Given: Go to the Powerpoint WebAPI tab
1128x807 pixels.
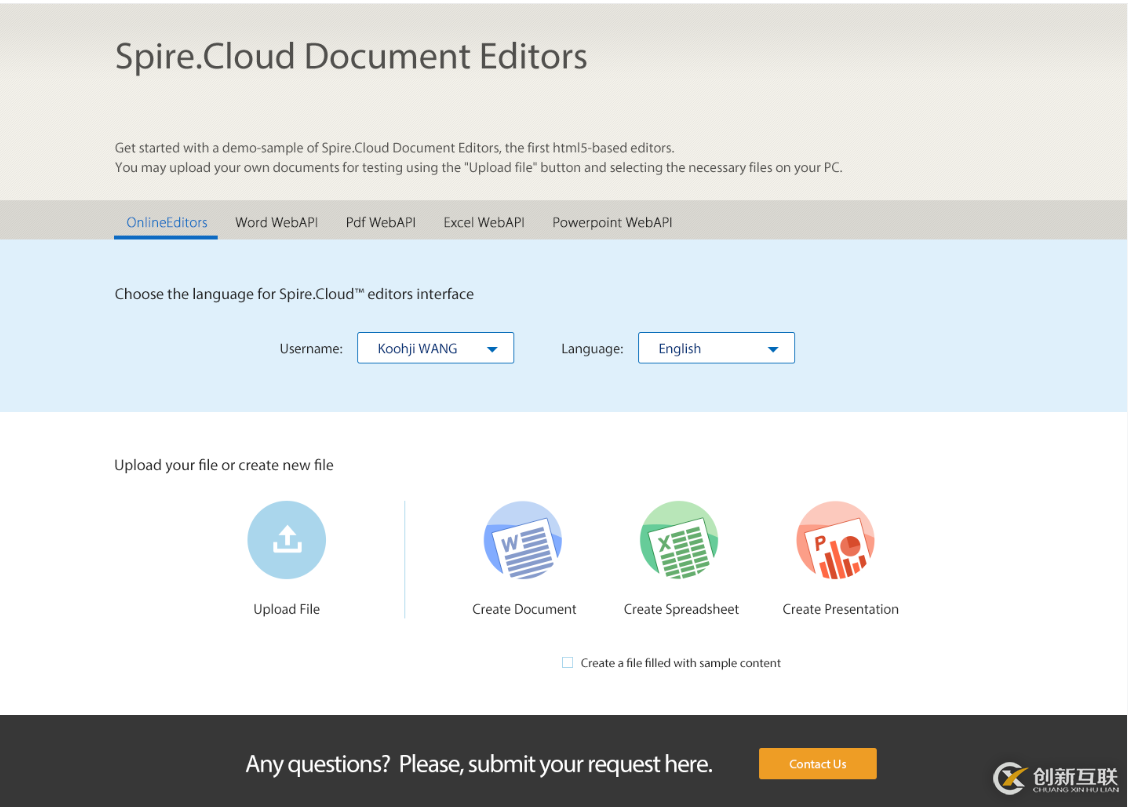Looking at the screenshot, I should coord(612,222).
